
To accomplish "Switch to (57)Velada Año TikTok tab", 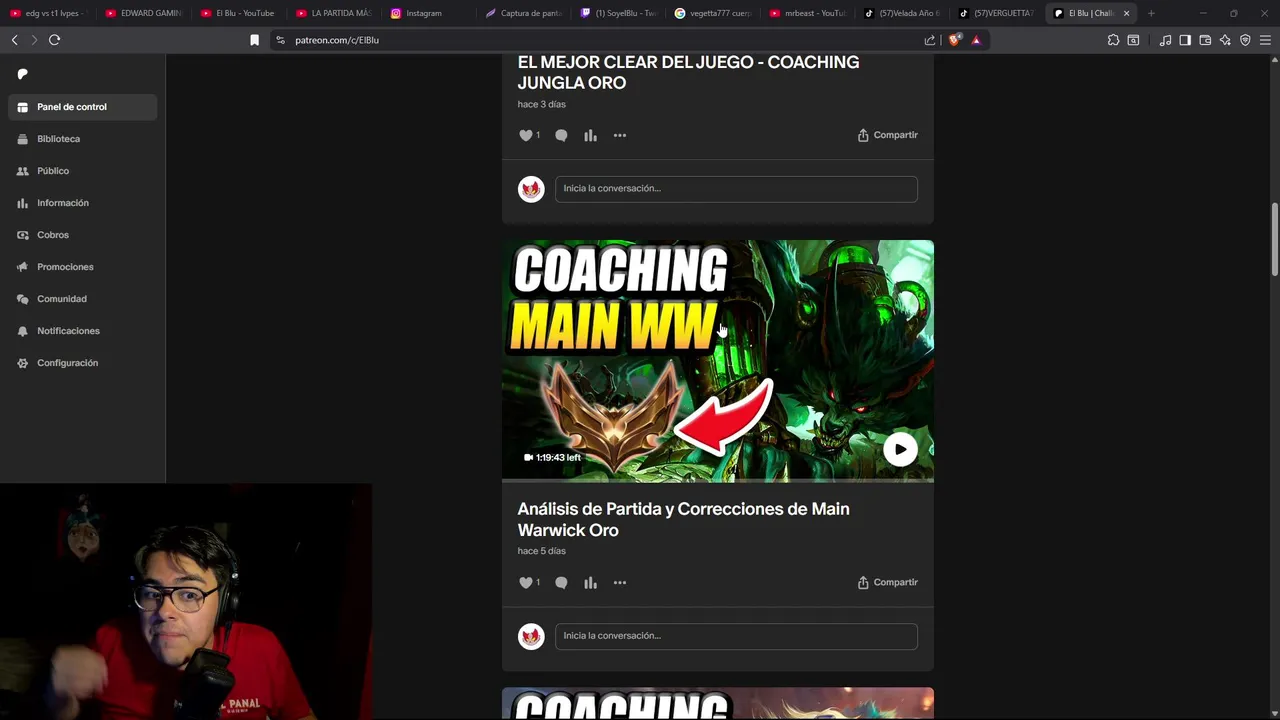I will click(904, 13).
